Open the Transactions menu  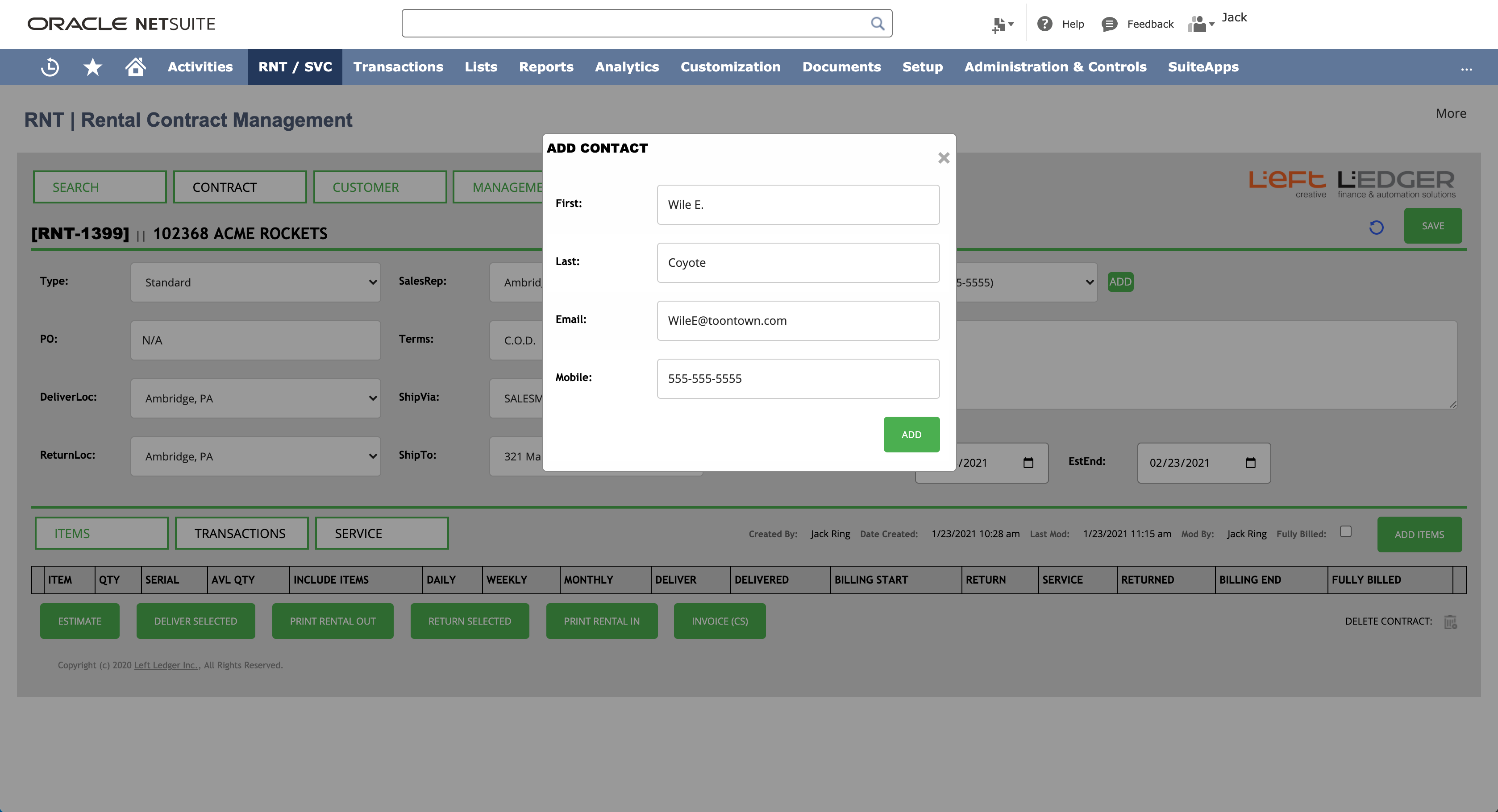tap(398, 67)
